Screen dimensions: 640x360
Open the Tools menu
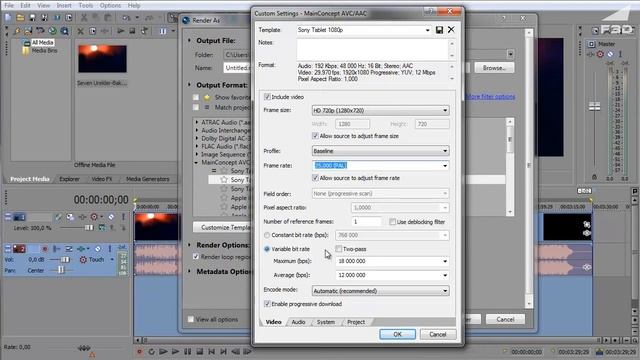[x=86, y=5]
